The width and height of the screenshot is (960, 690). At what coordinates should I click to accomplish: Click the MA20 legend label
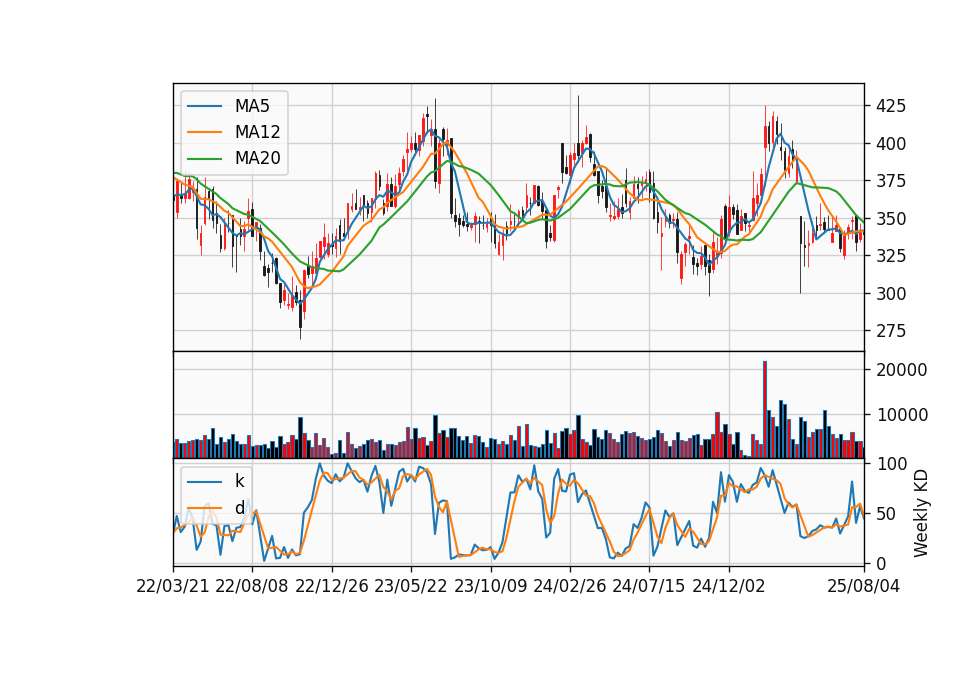(257, 158)
